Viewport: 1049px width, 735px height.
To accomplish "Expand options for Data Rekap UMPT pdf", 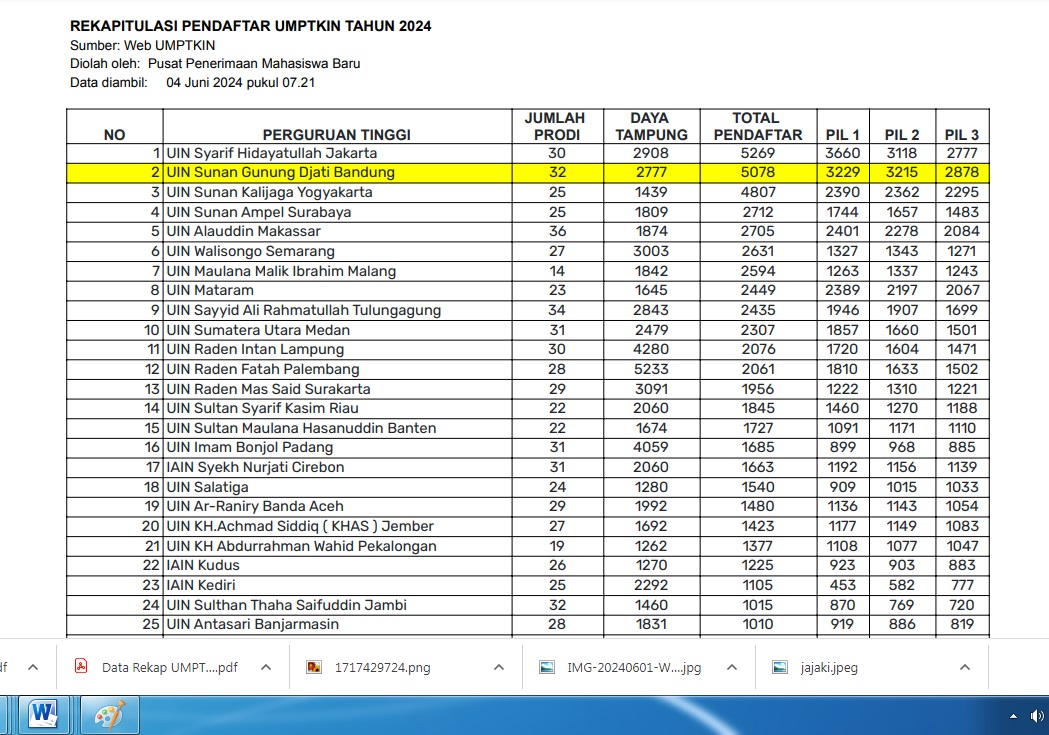I will coord(266,667).
